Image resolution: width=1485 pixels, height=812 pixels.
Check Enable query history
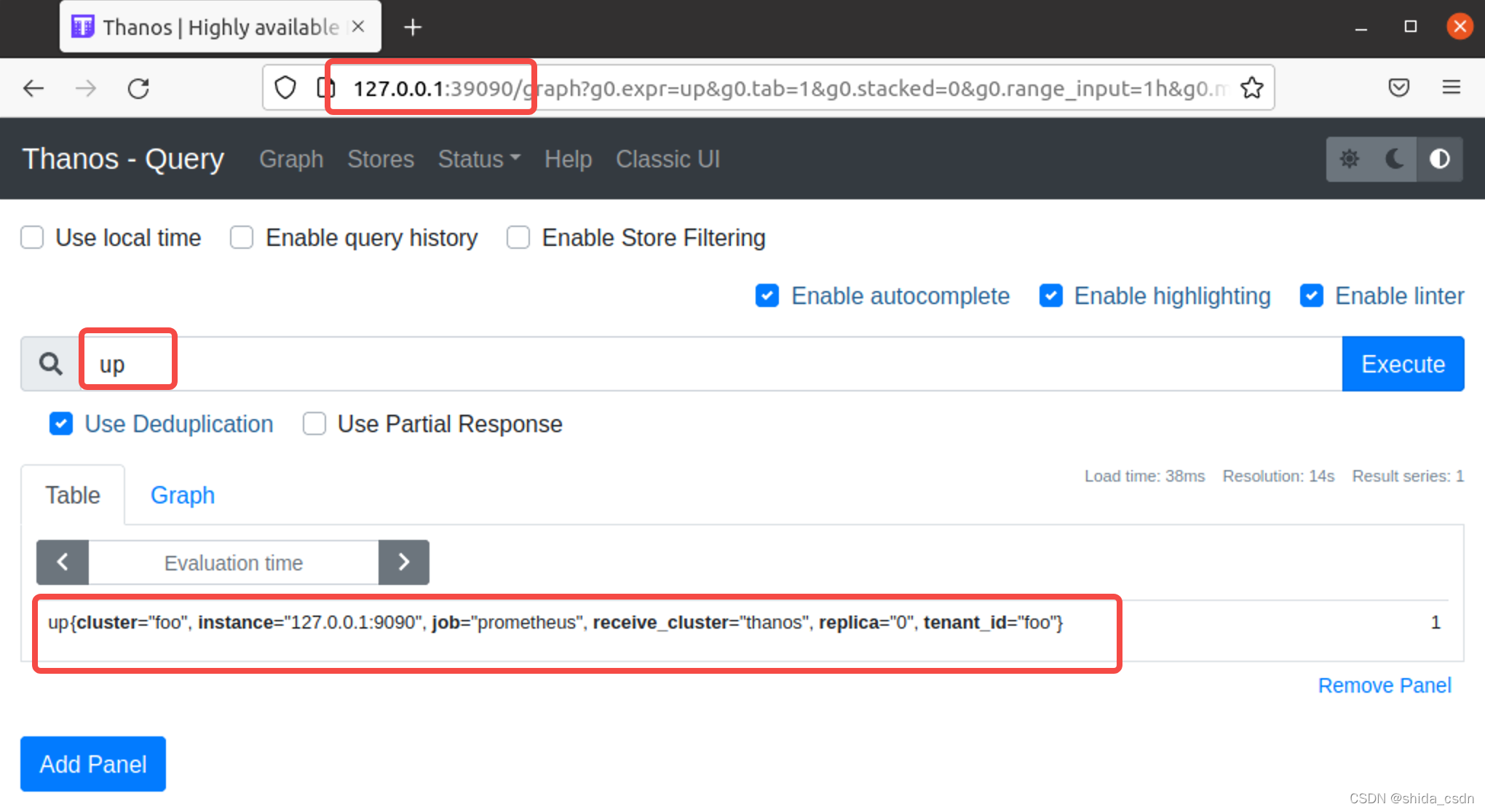pyautogui.click(x=242, y=237)
